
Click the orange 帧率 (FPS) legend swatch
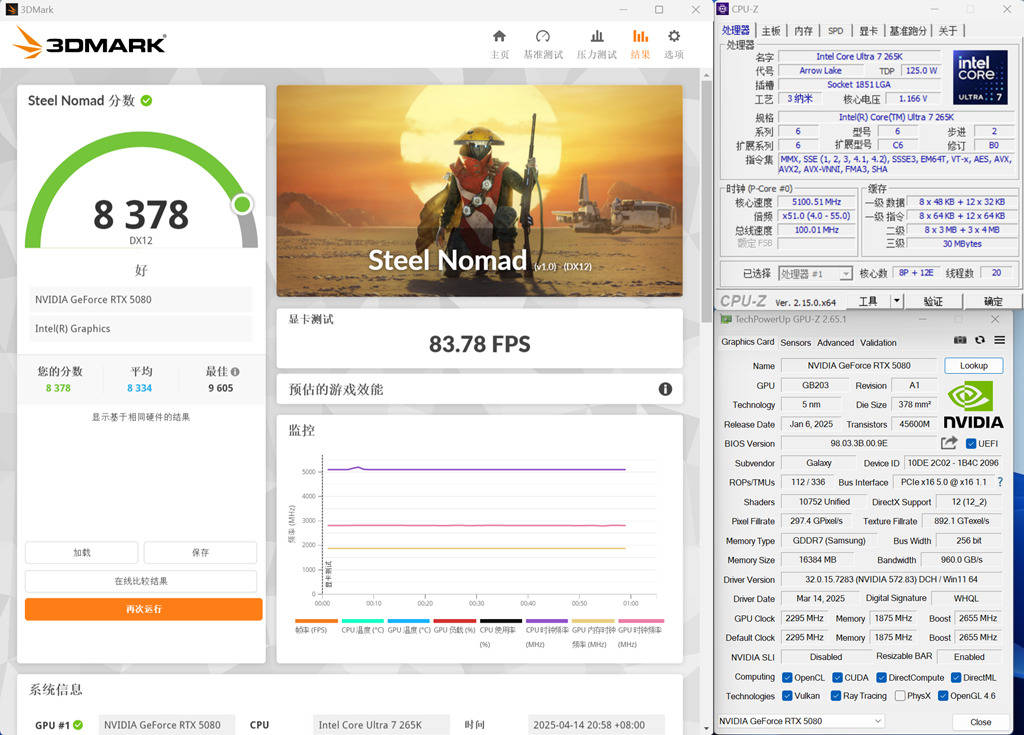316,621
